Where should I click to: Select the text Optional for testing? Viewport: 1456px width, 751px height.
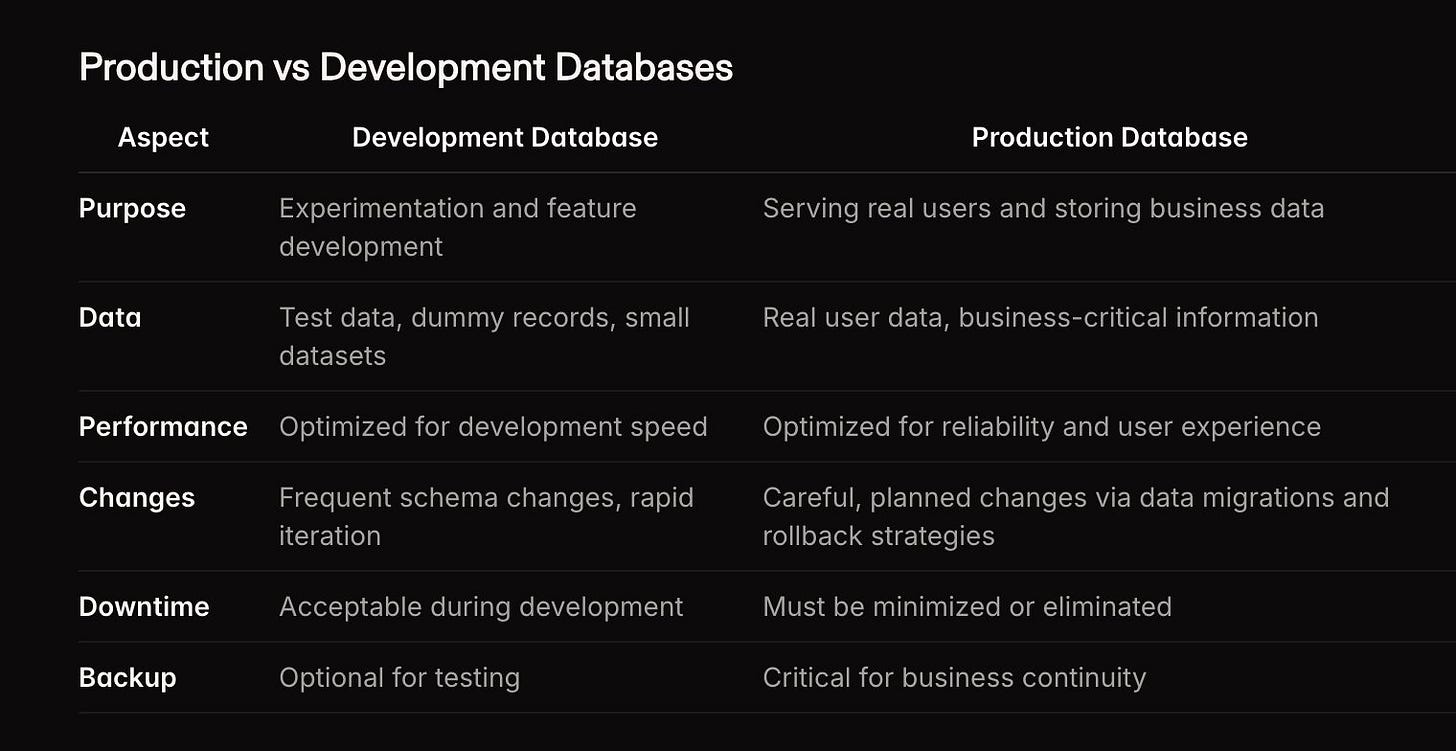399,678
